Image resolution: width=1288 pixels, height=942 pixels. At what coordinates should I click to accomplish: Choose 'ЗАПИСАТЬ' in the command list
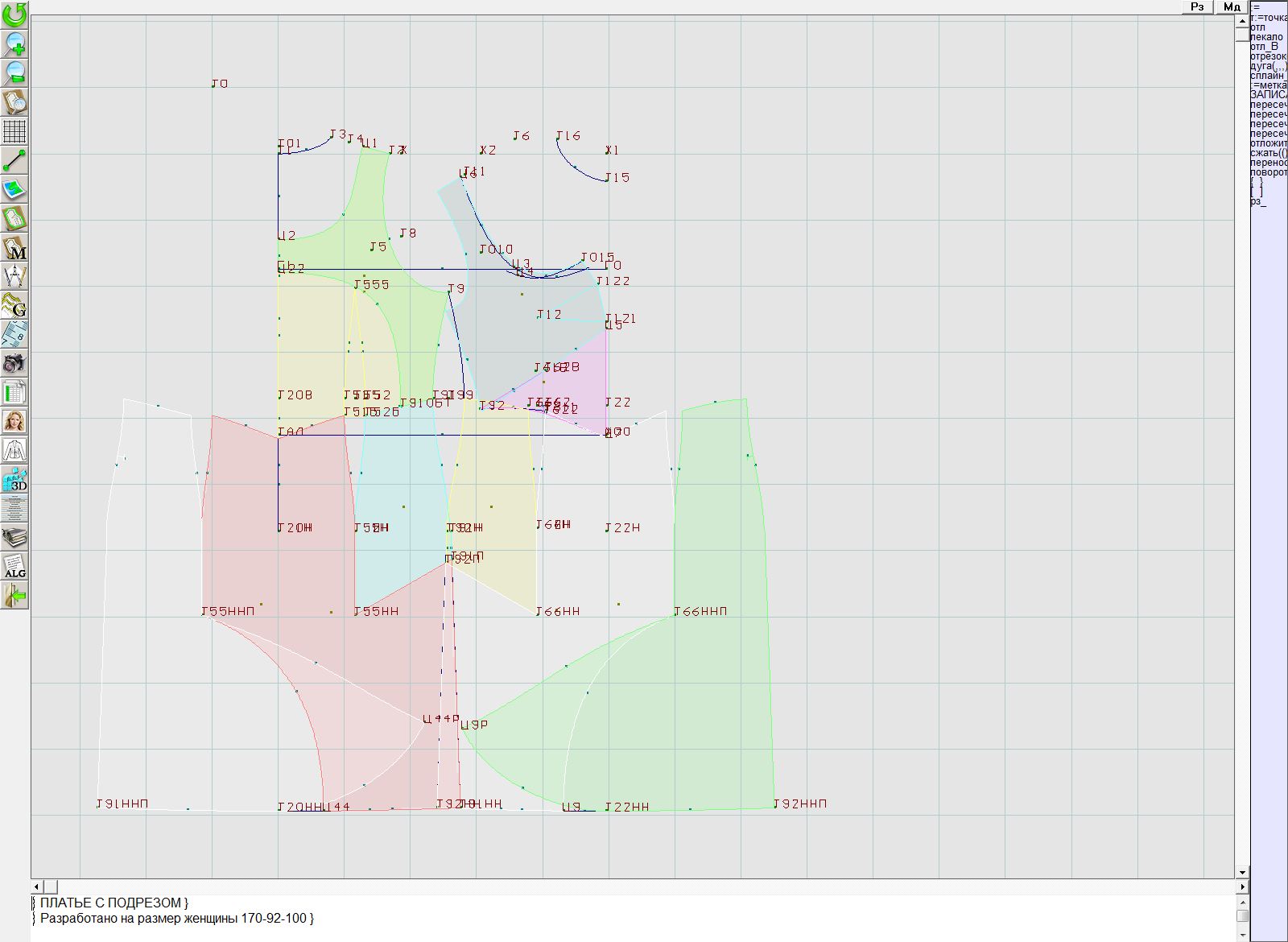coord(1268,95)
